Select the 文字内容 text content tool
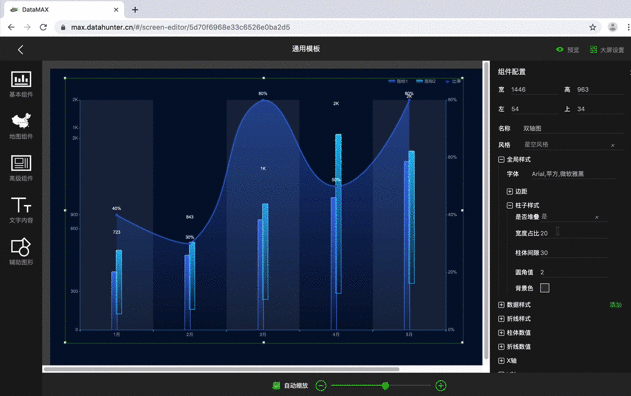The height and width of the screenshot is (396, 631). coord(21,210)
